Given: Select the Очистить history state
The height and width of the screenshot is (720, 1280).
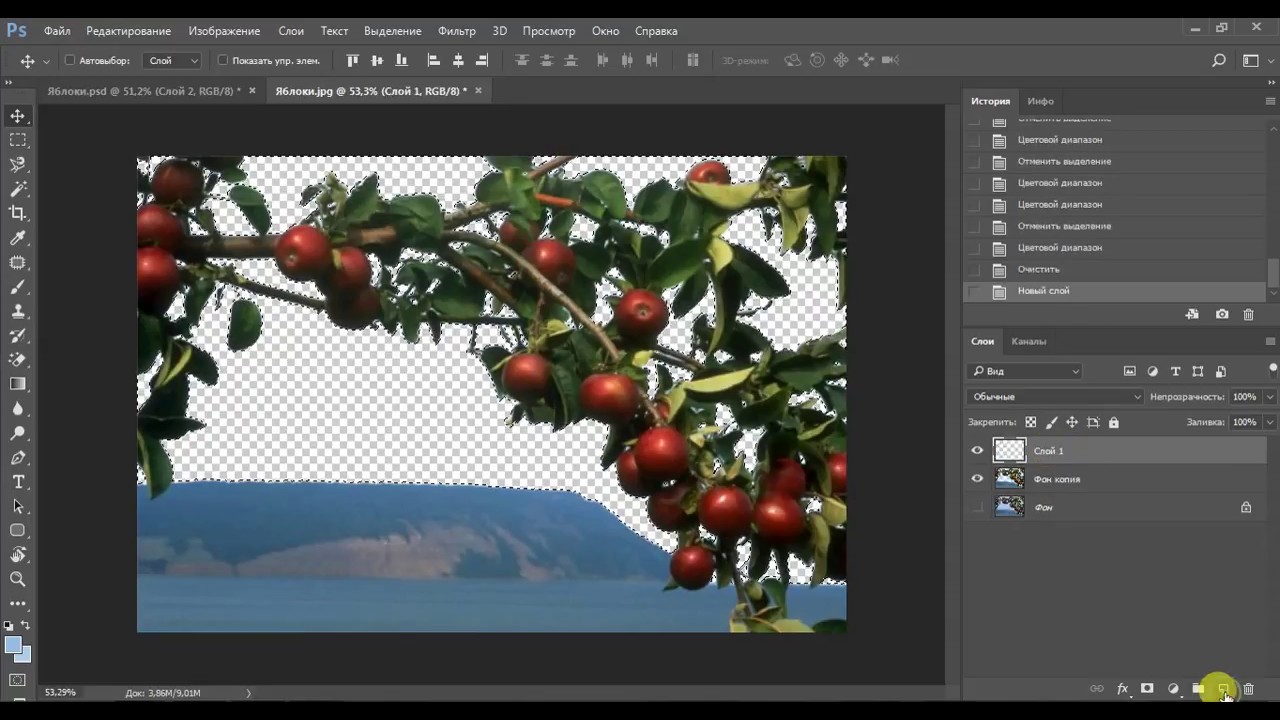Looking at the screenshot, I should pyautogui.click(x=1038, y=269).
